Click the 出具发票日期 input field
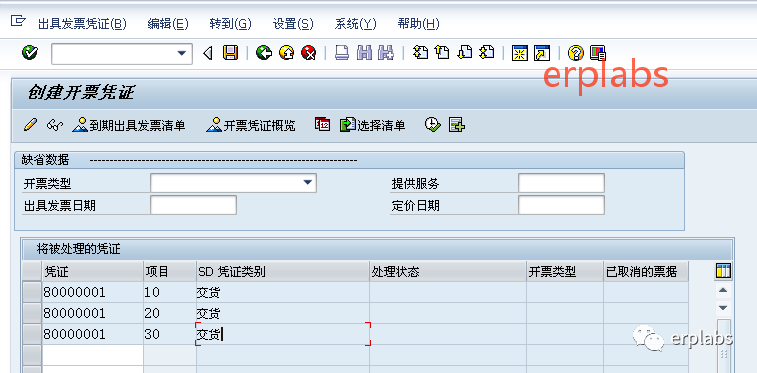This screenshot has width=757, height=373. pos(194,205)
